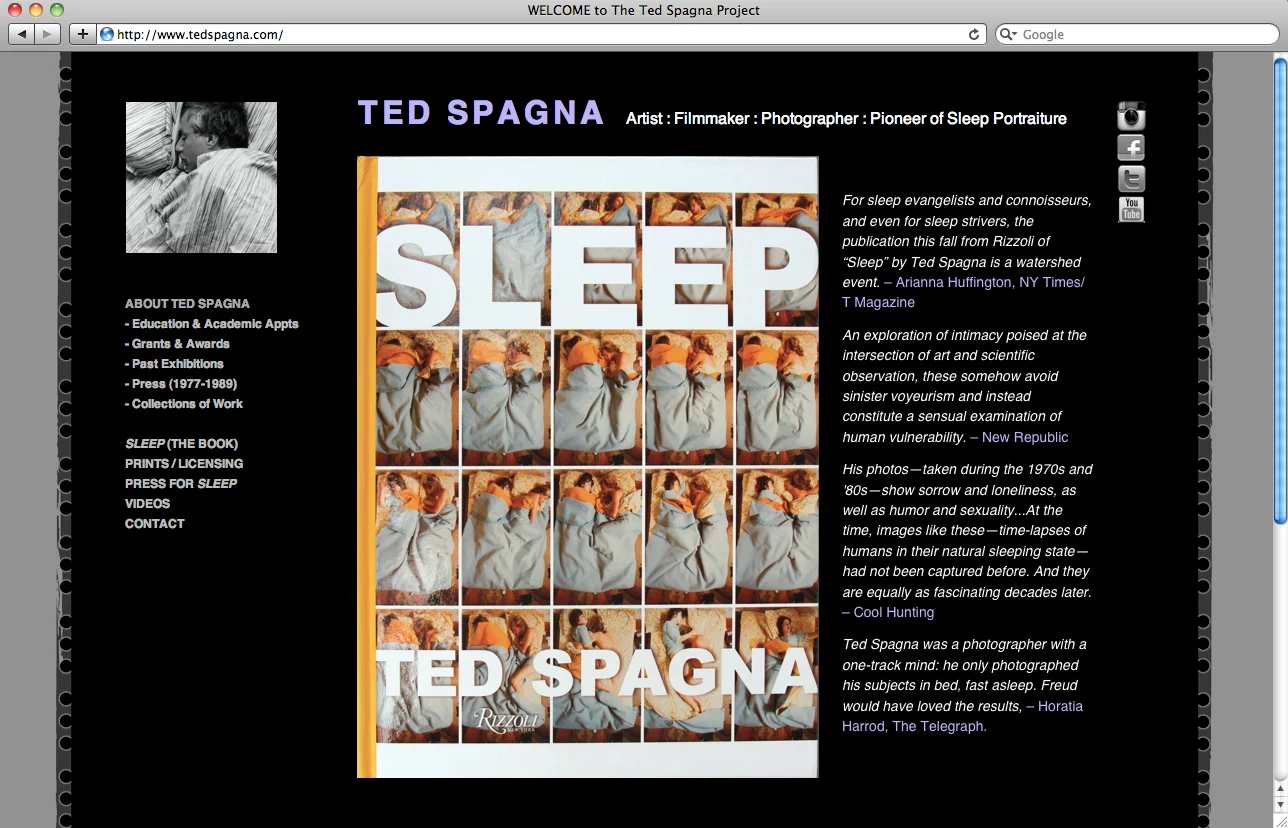
Task: Click the tagline Pioneer of Sleep Portraiture
Action: 968,118
